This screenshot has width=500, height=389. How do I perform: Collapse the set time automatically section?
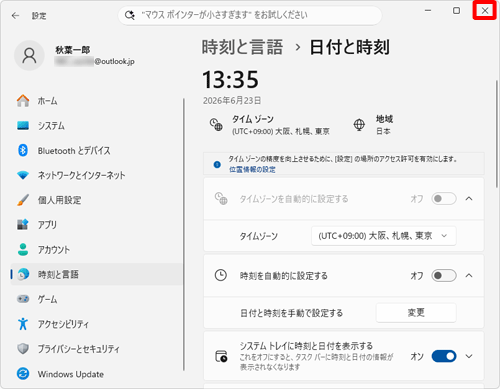click(469, 276)
